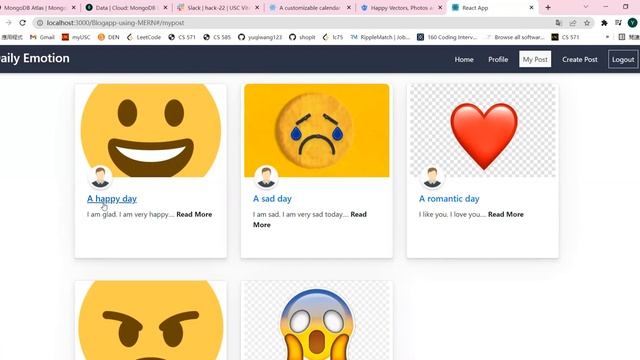Bookmark this page with the star
Viewport: 640px width, 360px height.
coord(587,23)
